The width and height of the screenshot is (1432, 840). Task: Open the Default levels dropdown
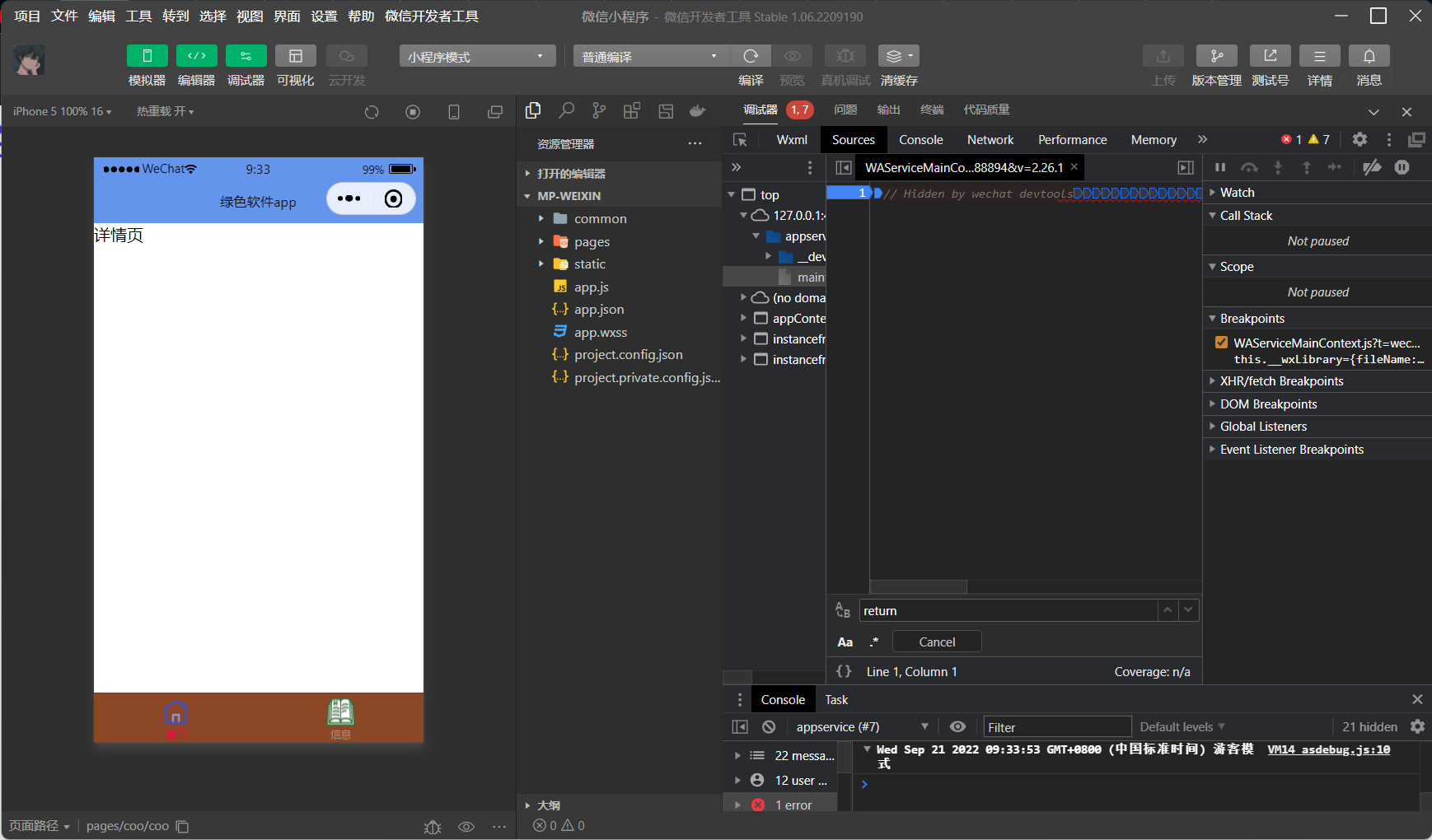coord(1182,726)
